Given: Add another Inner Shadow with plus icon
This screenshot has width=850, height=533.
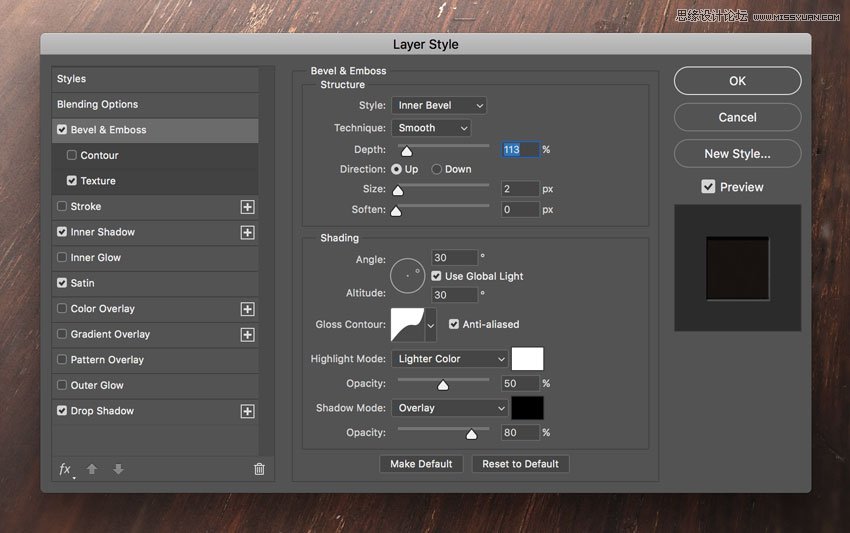Looking at the screenshot, I should coord(248,232).
